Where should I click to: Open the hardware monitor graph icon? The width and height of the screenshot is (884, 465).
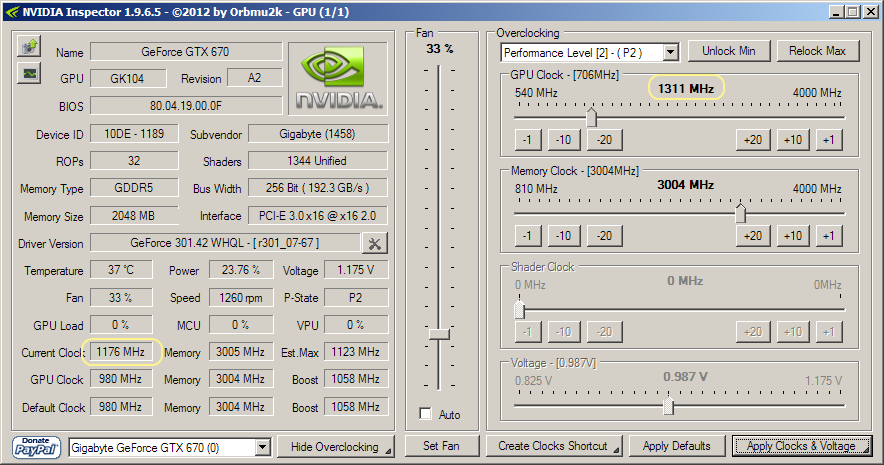coord(29,73)
